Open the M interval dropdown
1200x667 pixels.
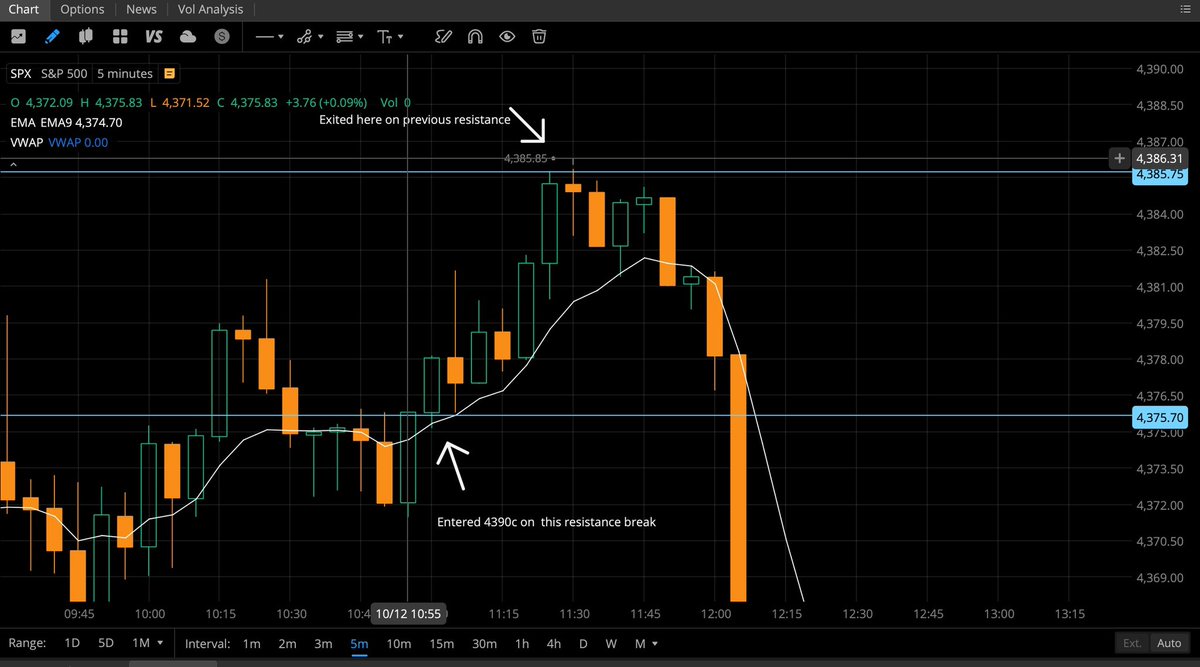pos(646,643)
